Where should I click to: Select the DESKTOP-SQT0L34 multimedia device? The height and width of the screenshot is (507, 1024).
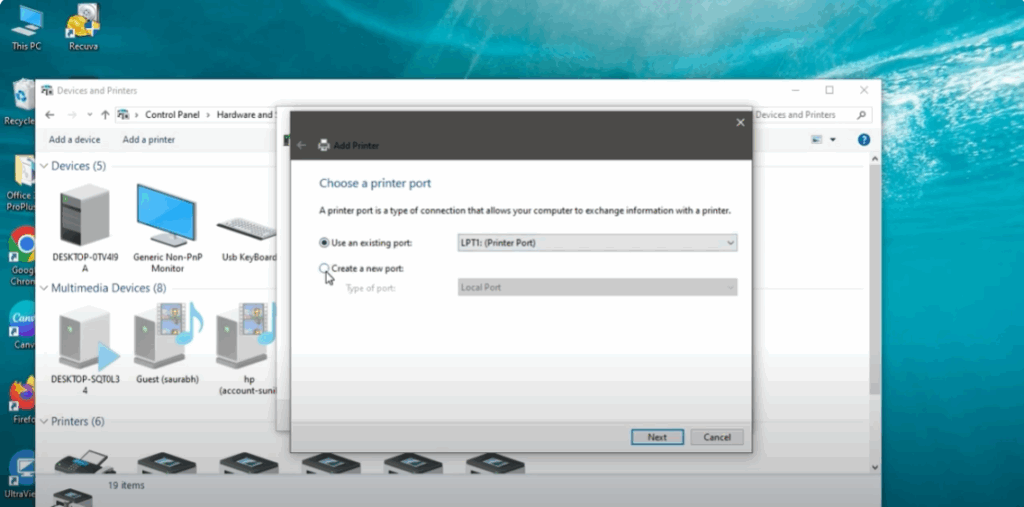click(x=85, y=350)
